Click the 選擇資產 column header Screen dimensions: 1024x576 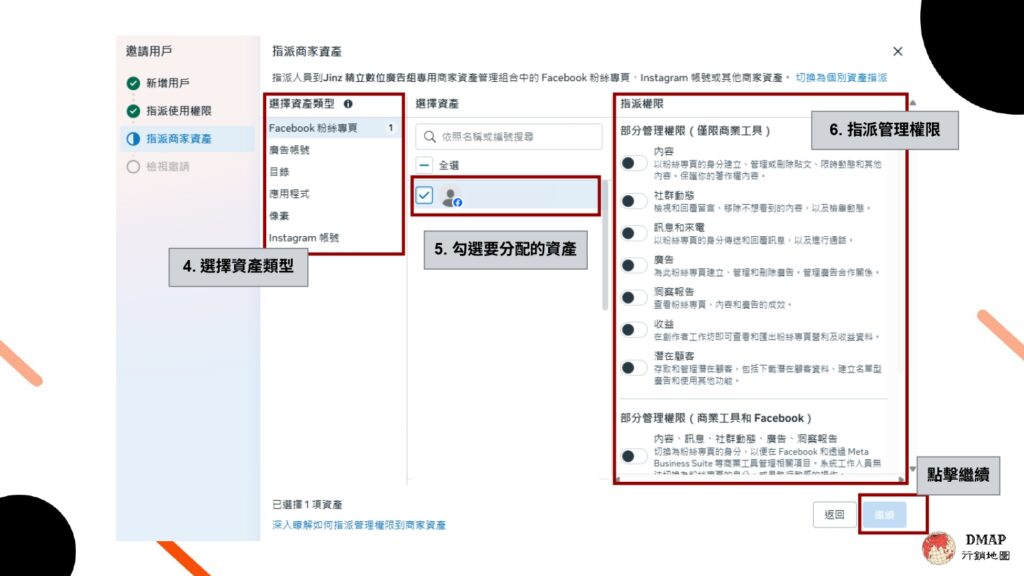pos(437,103)
